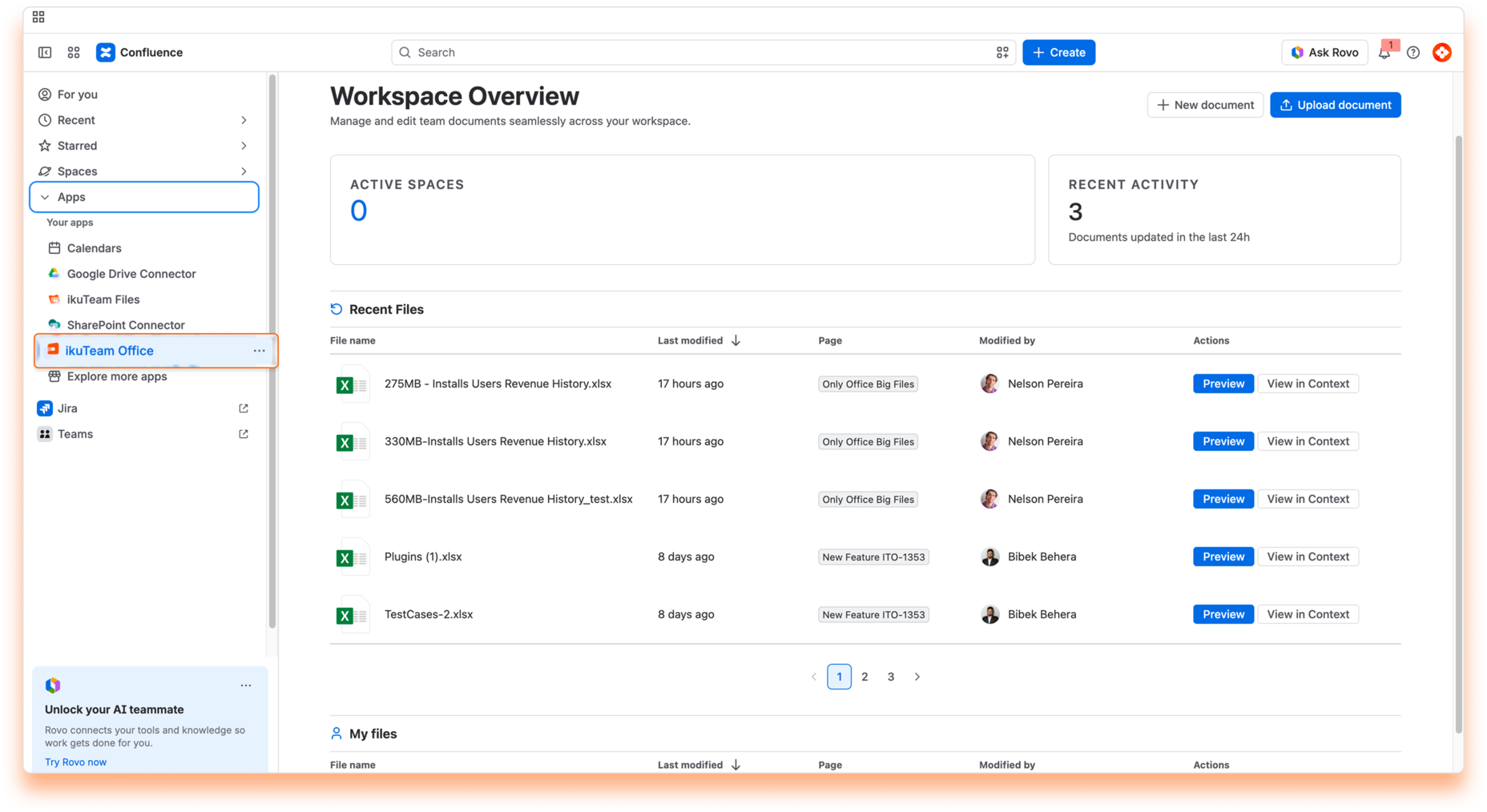The height and width of the screenshot is (812, 1487).
Task: Open the user profile avatar
Action: (x=1442, y=52)
